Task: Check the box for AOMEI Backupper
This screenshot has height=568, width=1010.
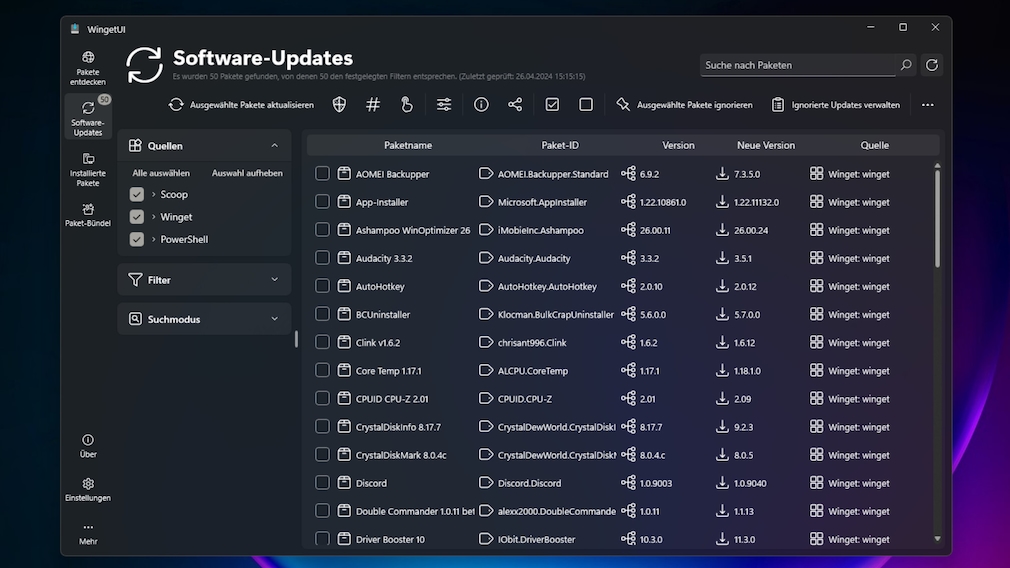Action: point(322,174)
